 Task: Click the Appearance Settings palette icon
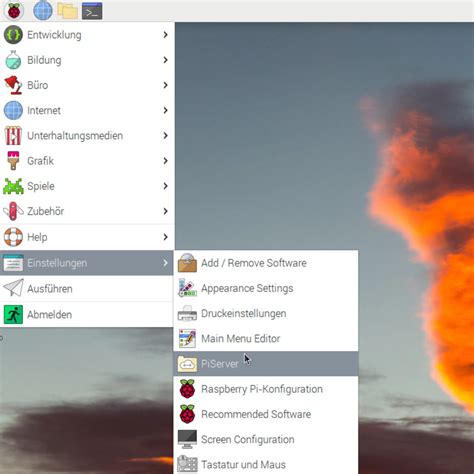tap(187, 288)
